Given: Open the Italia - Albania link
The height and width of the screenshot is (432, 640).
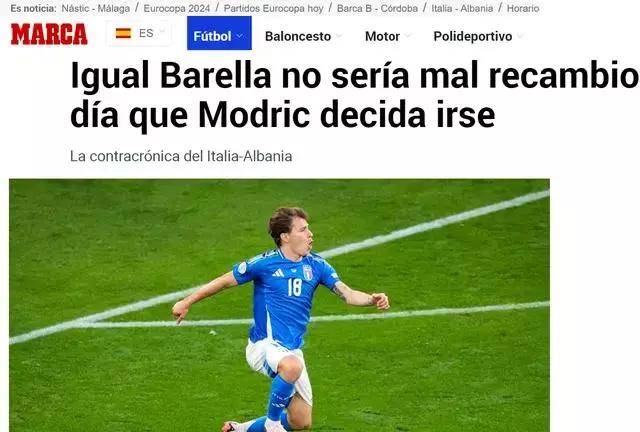Looking at the screenshot, I should click(462, 8).
